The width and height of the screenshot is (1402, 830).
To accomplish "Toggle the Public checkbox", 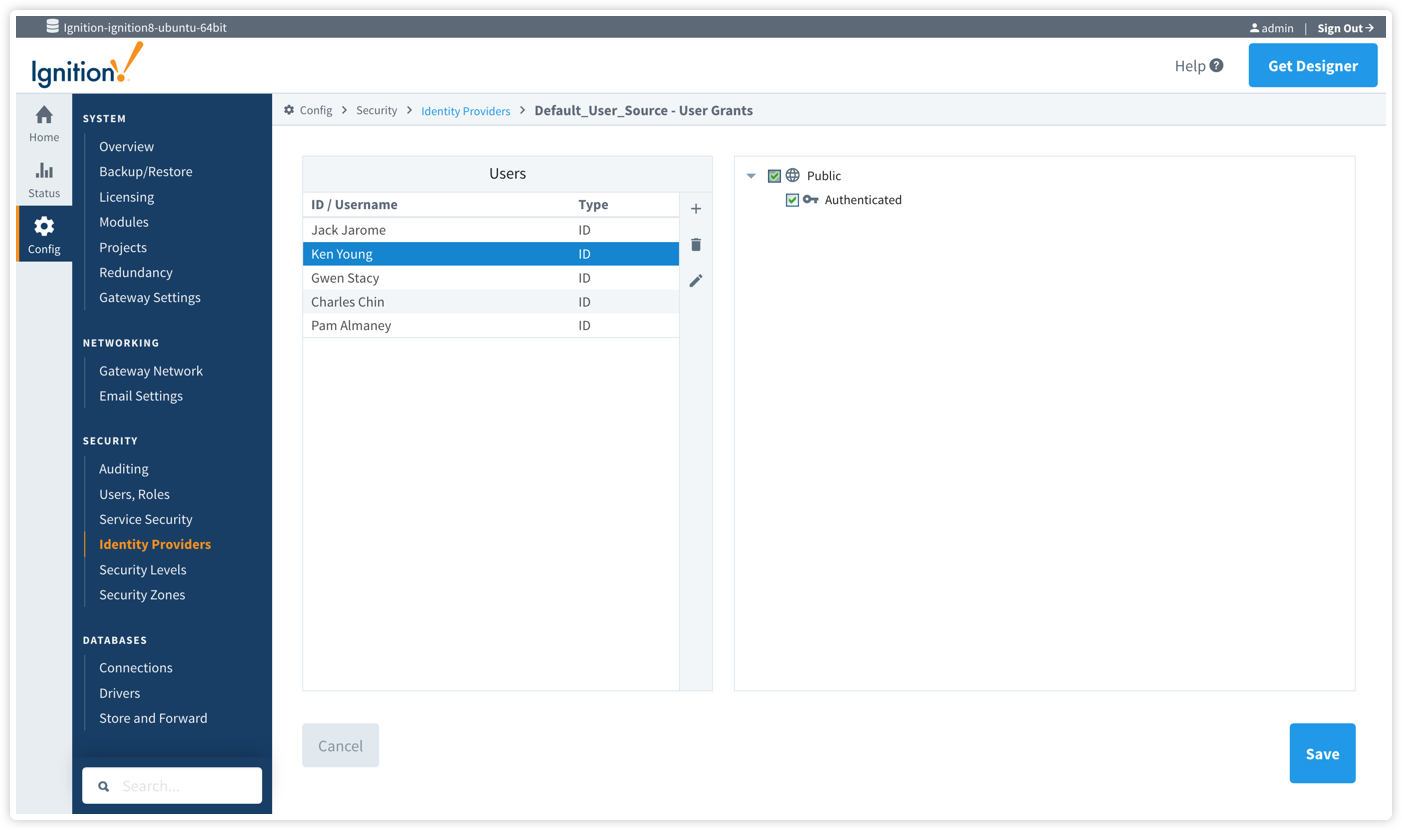I will click(x=774, y=176).
